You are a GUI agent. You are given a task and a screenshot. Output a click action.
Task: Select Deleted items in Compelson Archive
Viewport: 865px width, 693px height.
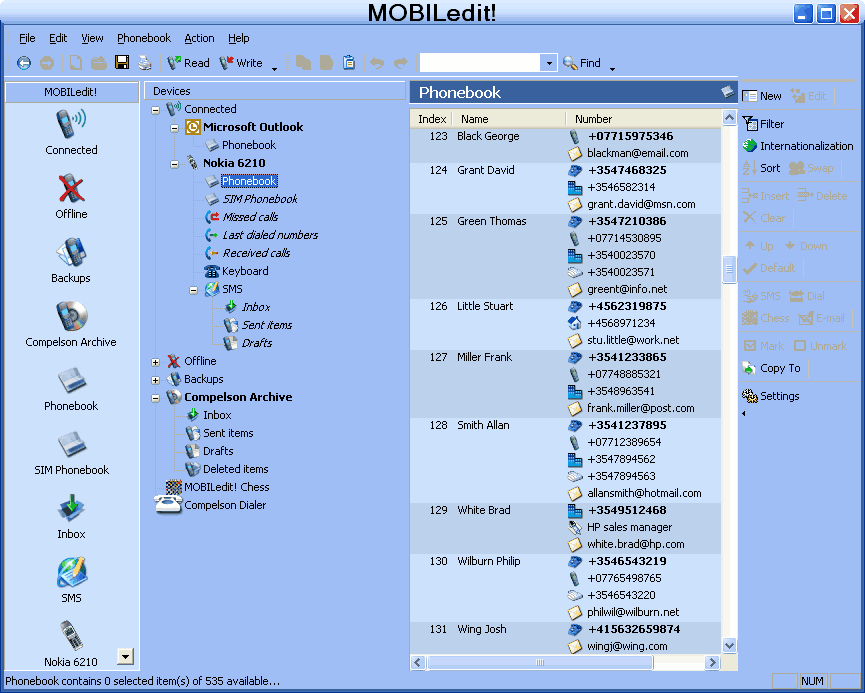click(x=227, y=469)
